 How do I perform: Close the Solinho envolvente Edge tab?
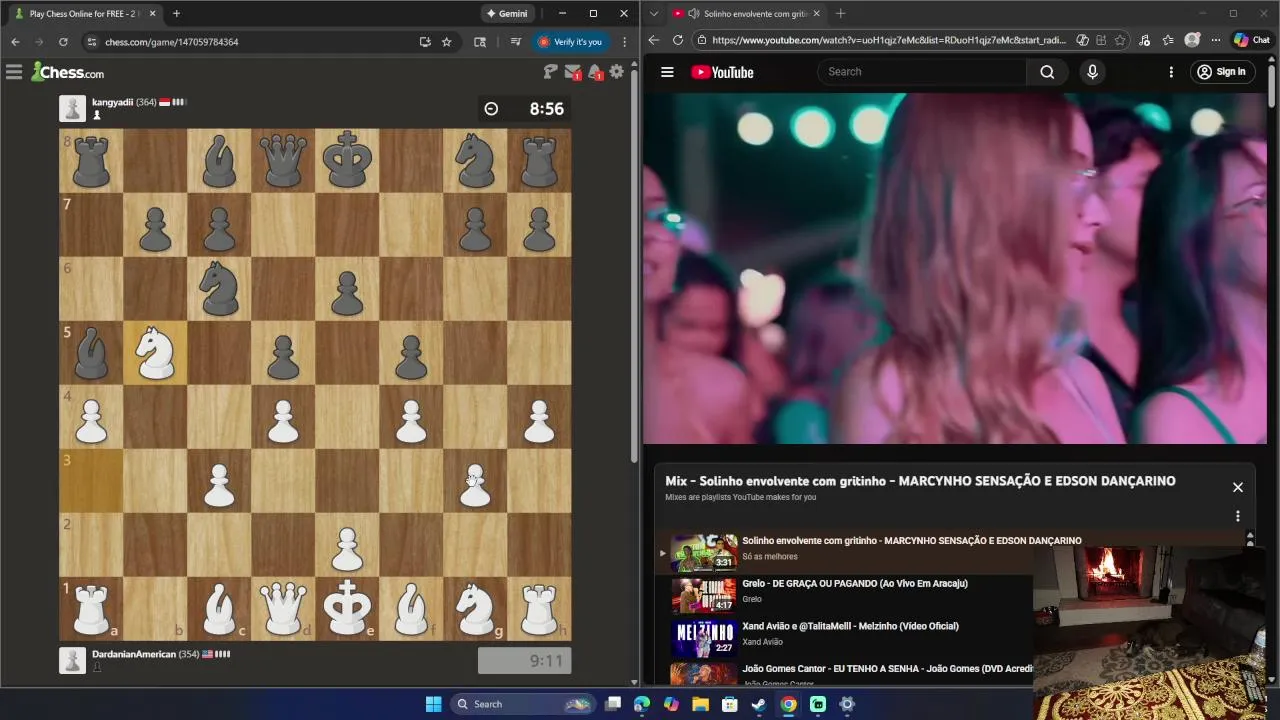coord(817,14)
